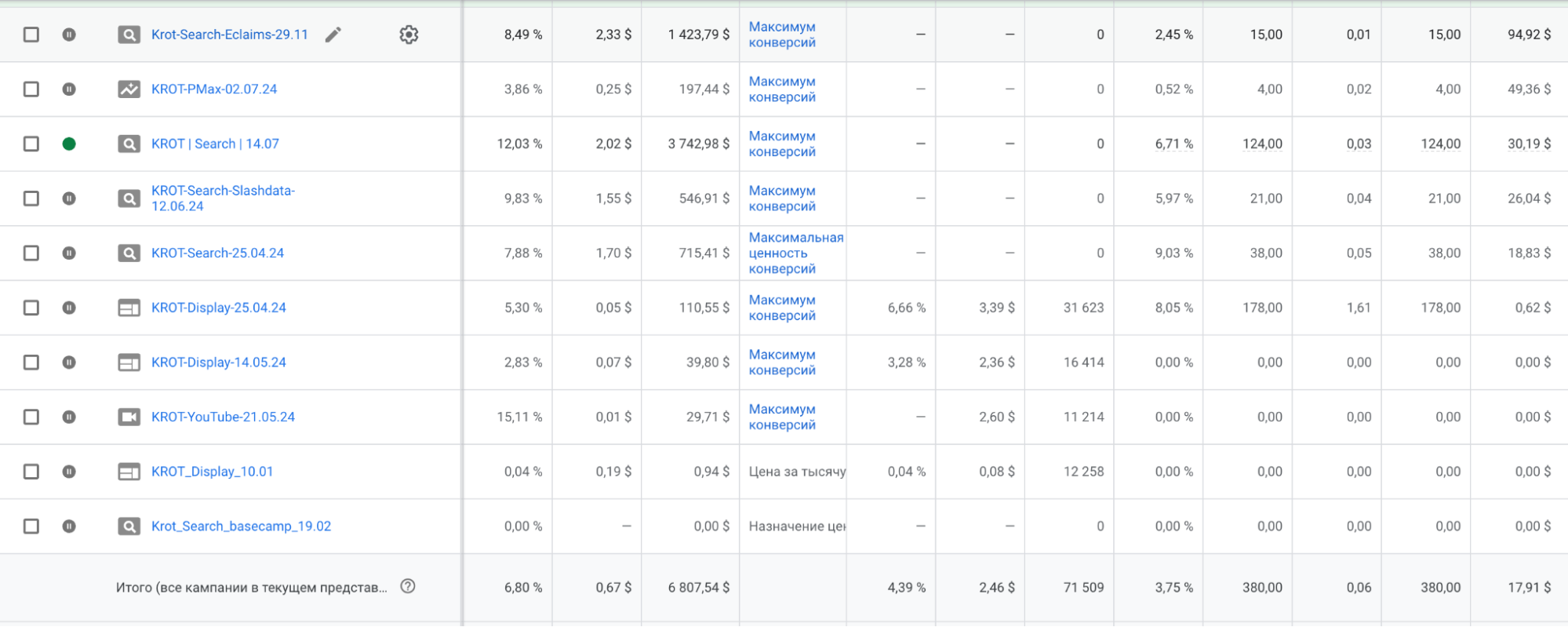
Task: Open the status dropdown for KROT-YouTube-21.05.24
Action: click(x=69, y=417)
